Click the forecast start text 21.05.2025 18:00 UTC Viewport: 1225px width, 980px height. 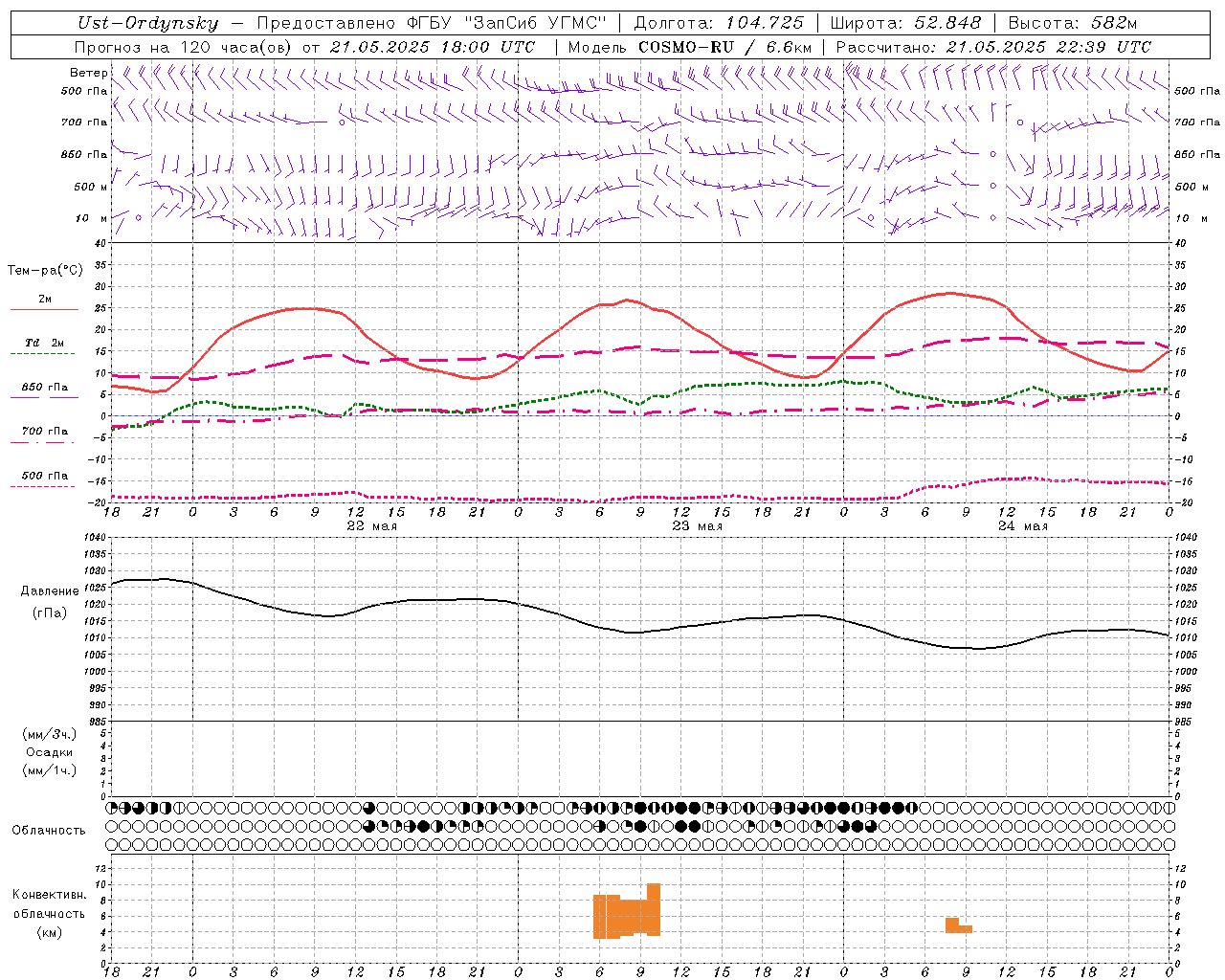pos(432,47)
